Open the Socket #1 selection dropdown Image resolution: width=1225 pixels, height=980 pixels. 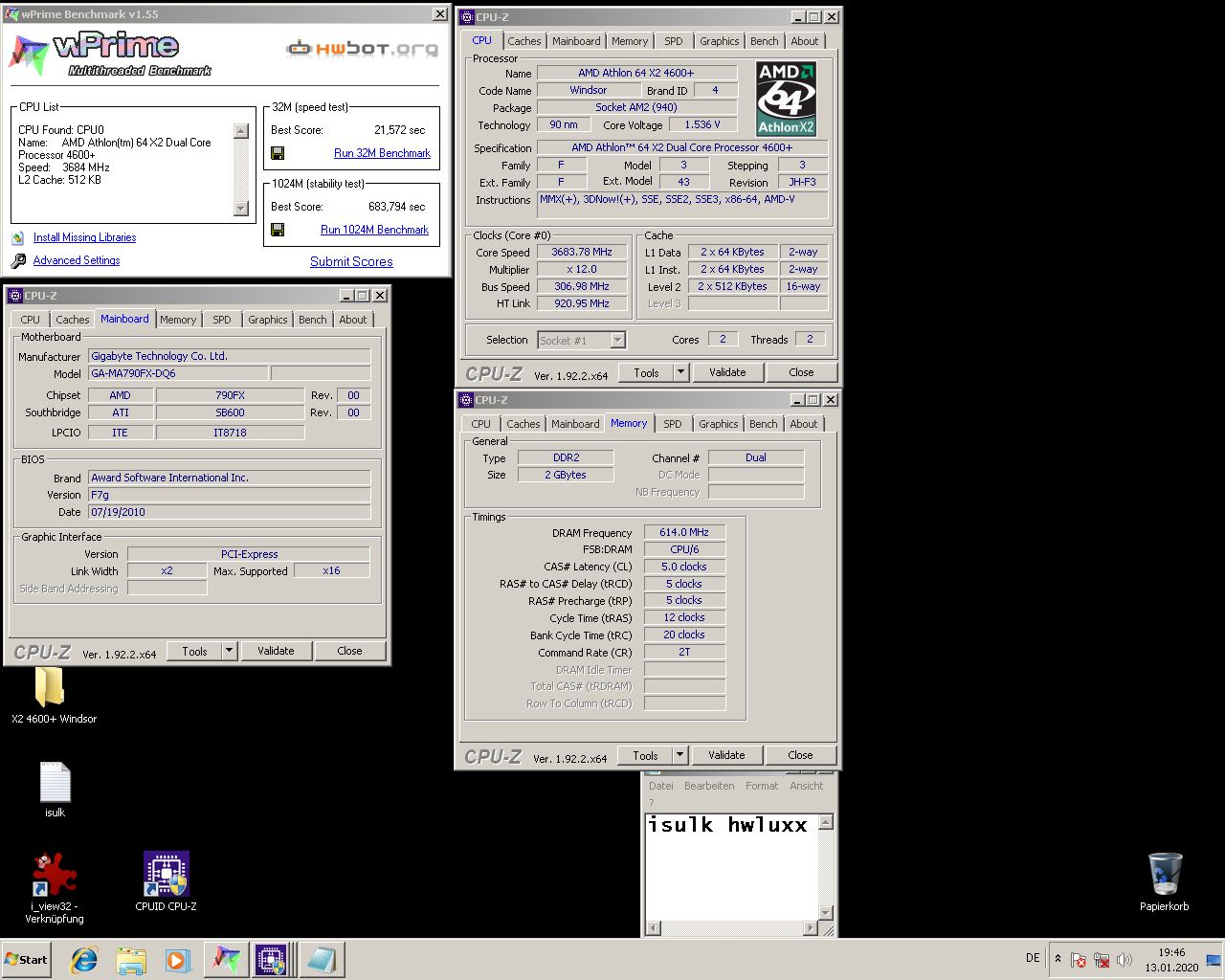click(617, 340)
